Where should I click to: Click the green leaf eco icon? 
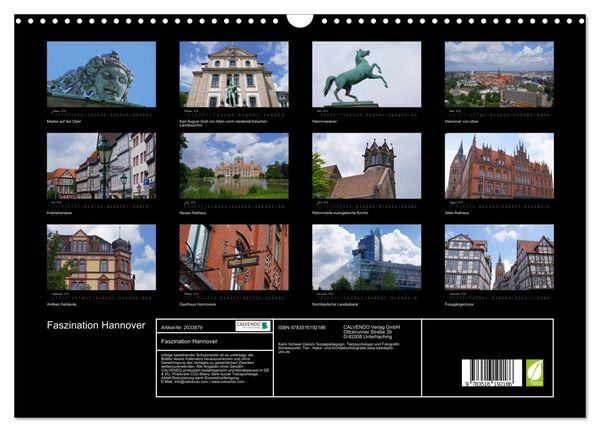click(535, 372)
